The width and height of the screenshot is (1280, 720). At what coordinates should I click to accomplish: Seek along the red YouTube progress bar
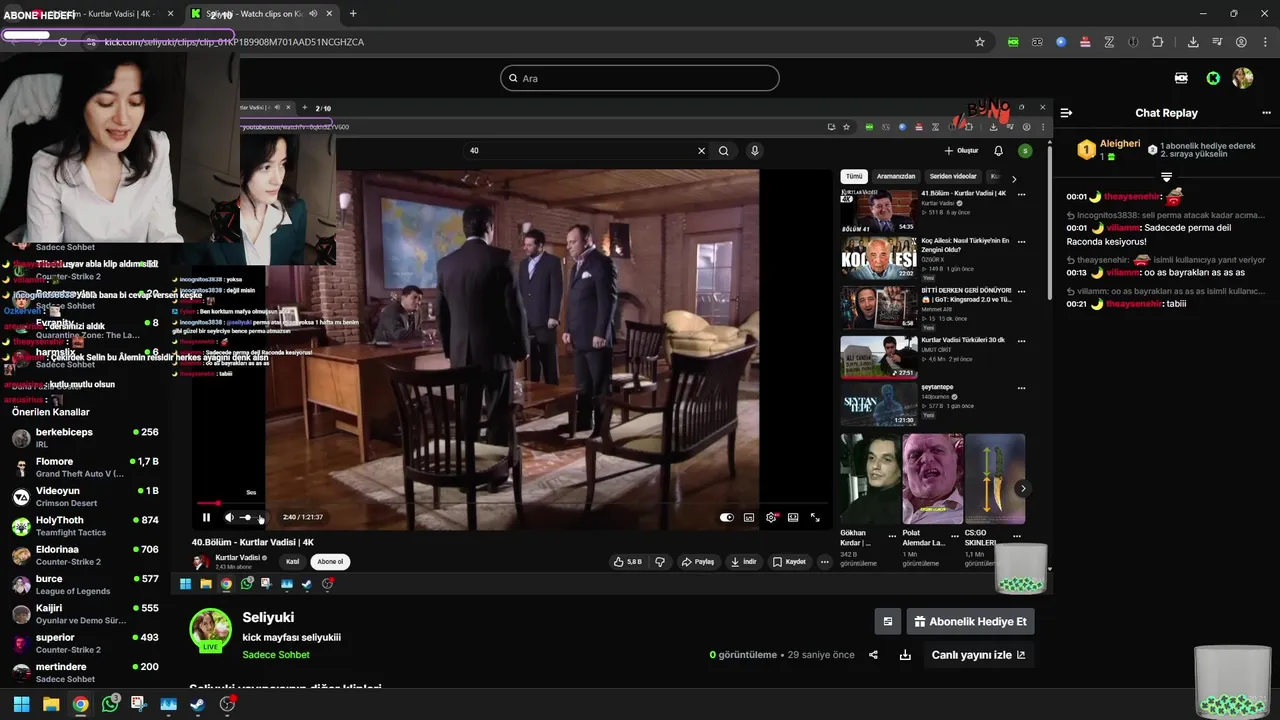[x=511, y=503]
